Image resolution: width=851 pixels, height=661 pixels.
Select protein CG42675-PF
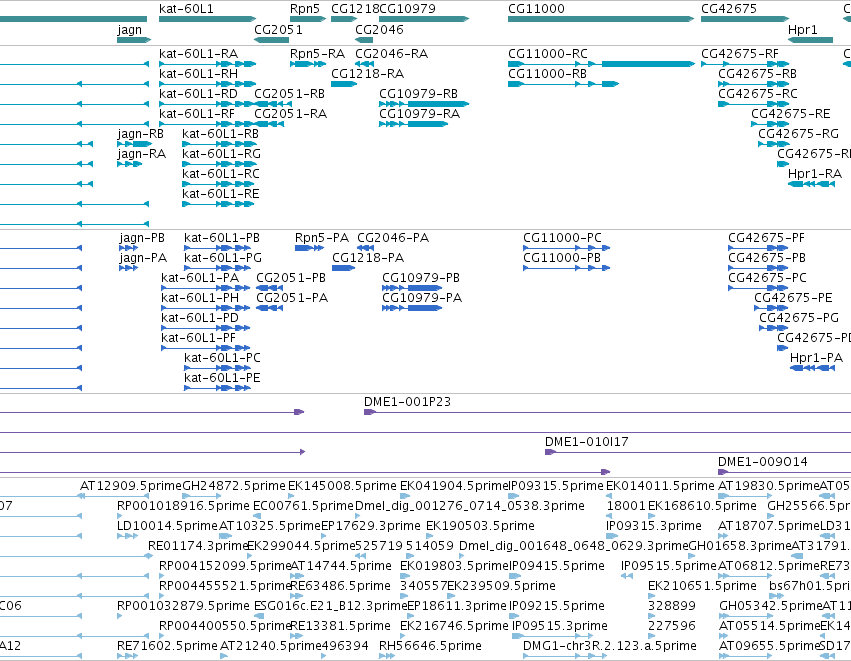pos(767,238)
